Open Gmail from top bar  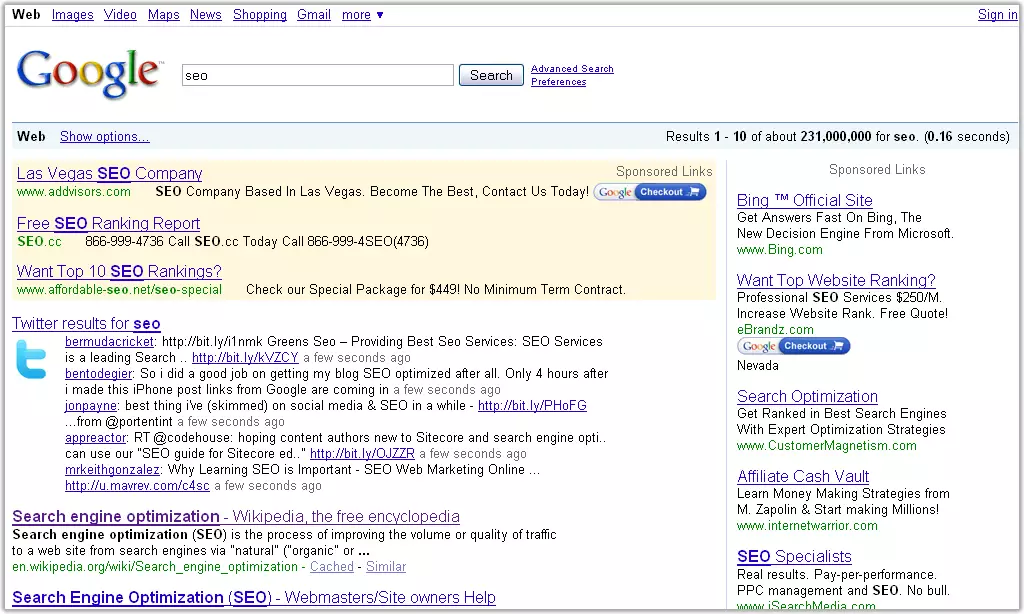pyautogui.click(x=314, y=15)
